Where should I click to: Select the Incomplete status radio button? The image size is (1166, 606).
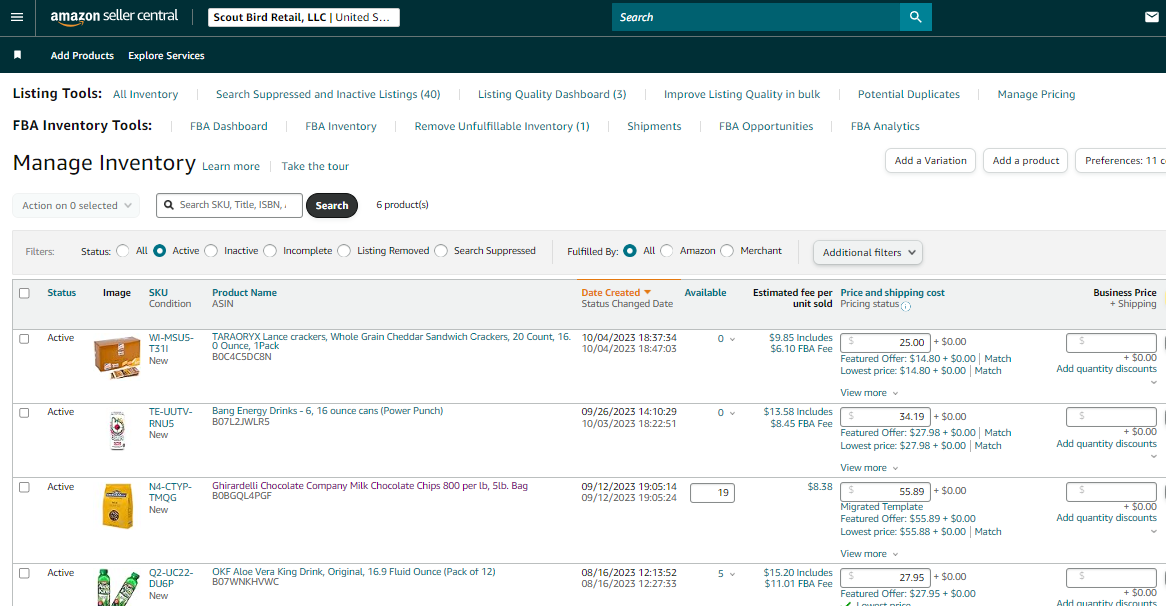[x=270, y=251]
